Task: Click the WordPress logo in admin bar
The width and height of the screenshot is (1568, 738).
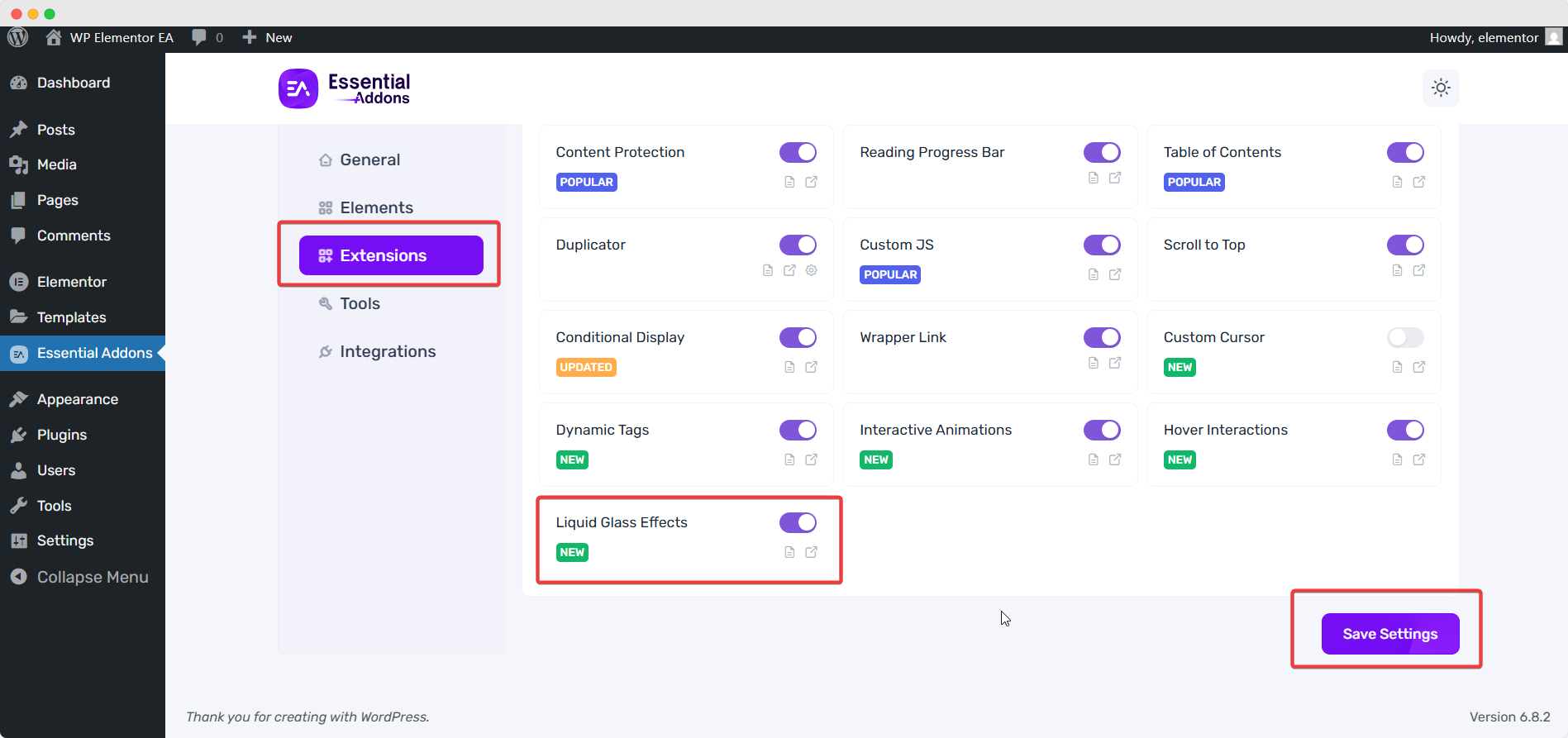Action: tap(18, 37)
